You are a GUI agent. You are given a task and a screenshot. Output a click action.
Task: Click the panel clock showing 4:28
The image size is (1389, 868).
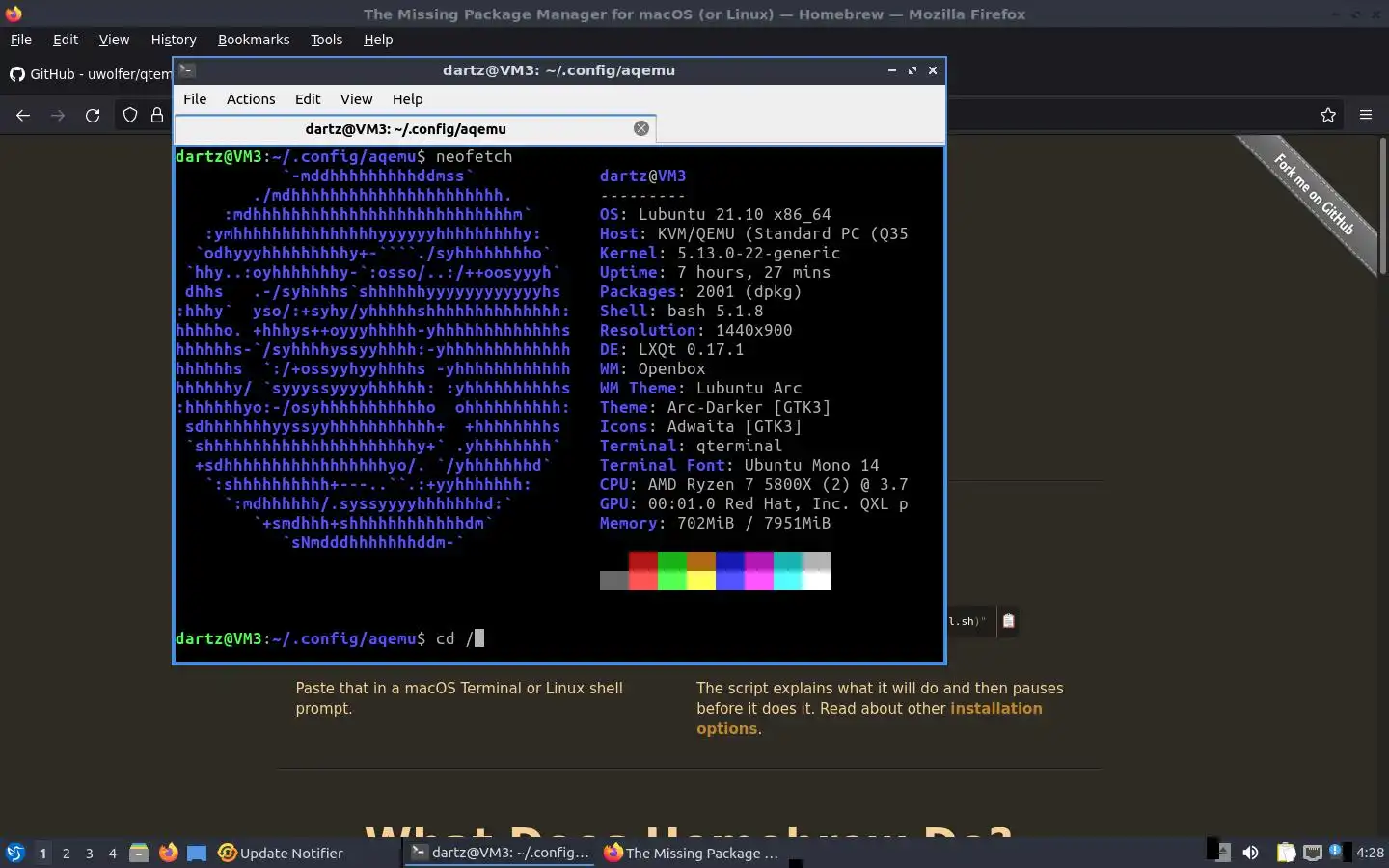click(x=1370, y=853)
